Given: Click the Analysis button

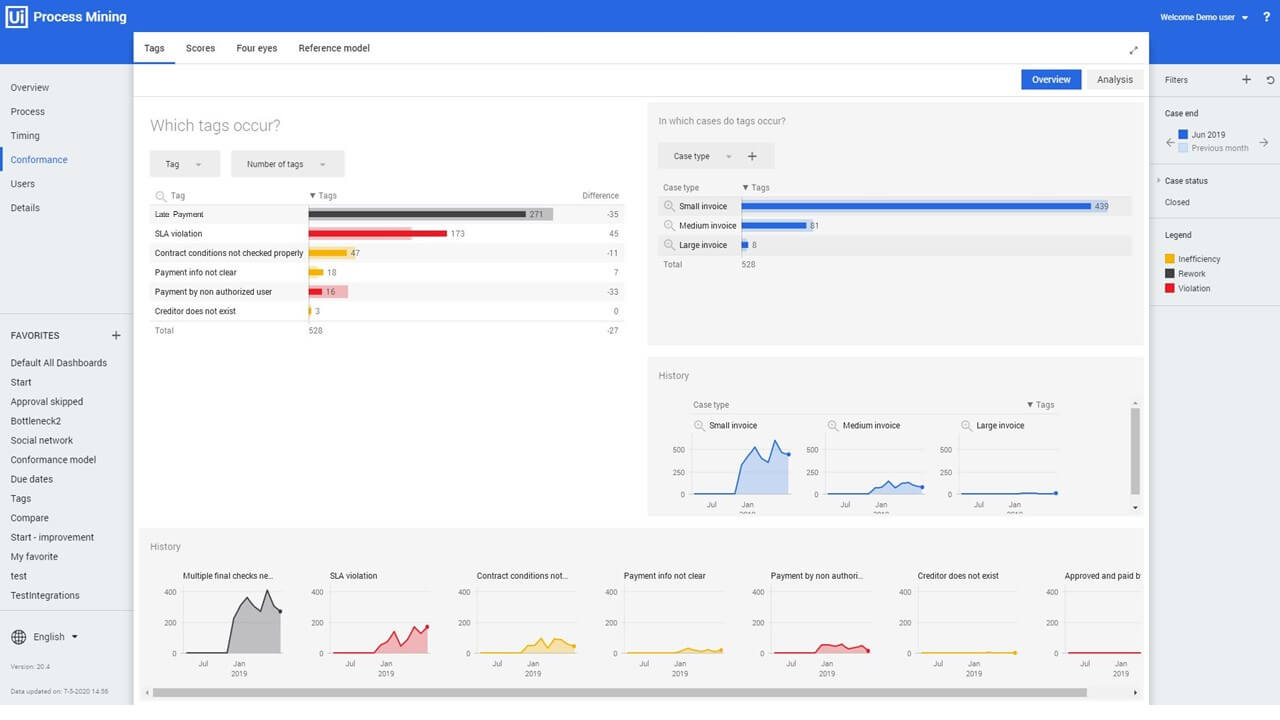Looking at the screenshot, I should click(1114, 80).
